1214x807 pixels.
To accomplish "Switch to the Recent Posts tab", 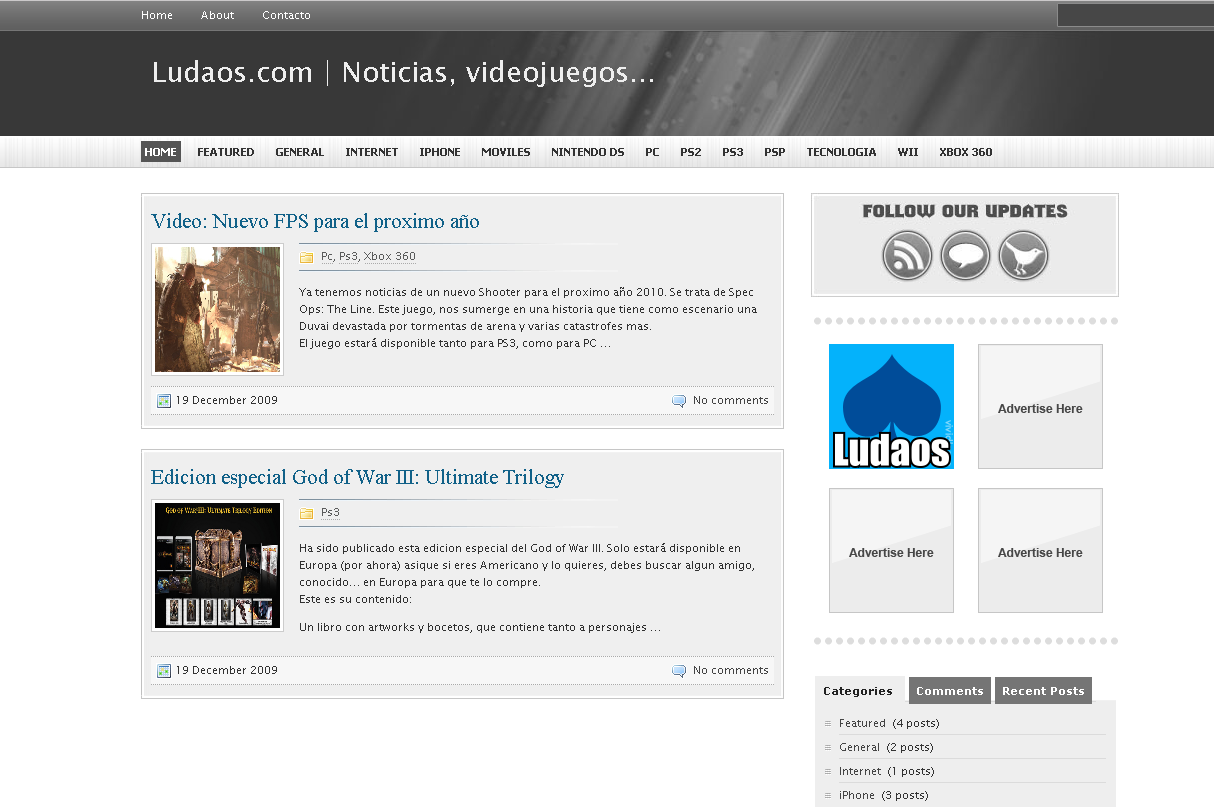I will pyautogui.click(x=1043, y=691).
